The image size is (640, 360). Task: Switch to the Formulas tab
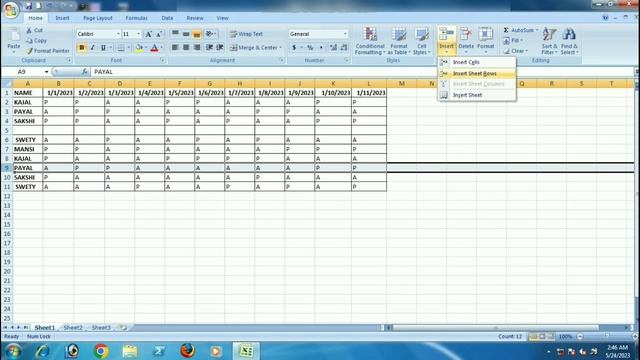[x=136, y=18]
